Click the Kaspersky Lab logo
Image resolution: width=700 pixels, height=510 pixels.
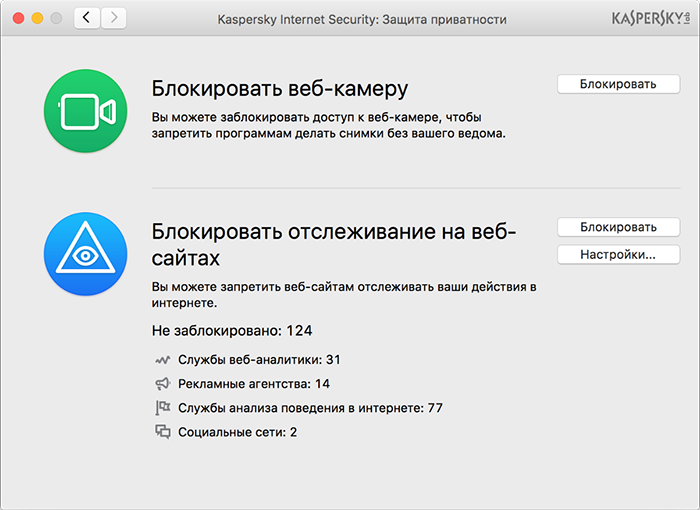point(650,19)
